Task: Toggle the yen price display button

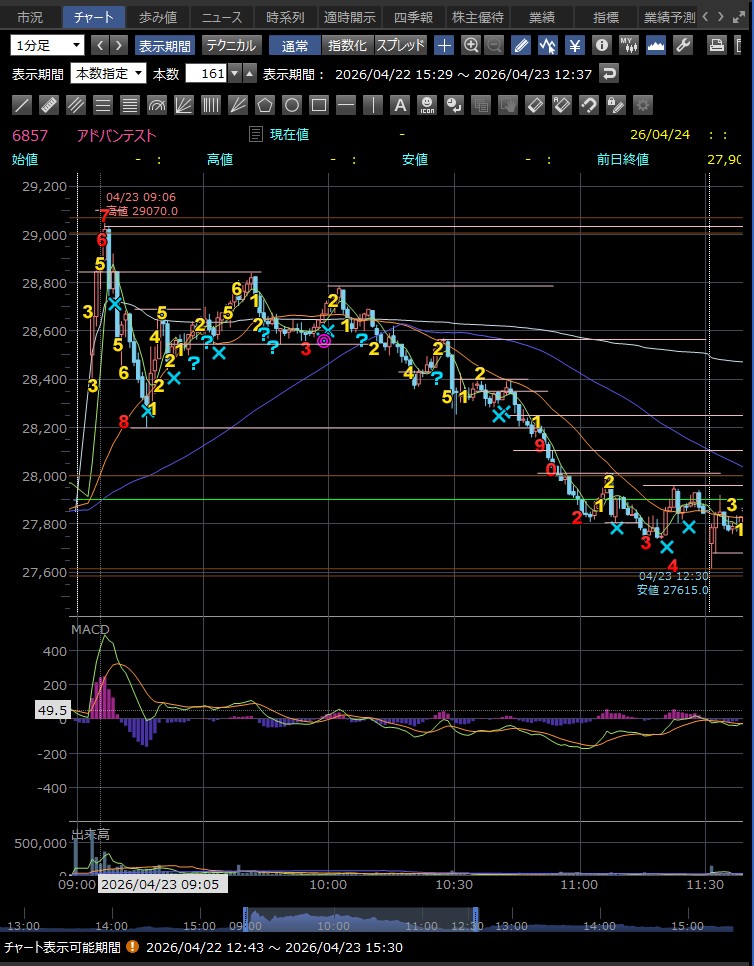Action: click(x=575, y=45)
